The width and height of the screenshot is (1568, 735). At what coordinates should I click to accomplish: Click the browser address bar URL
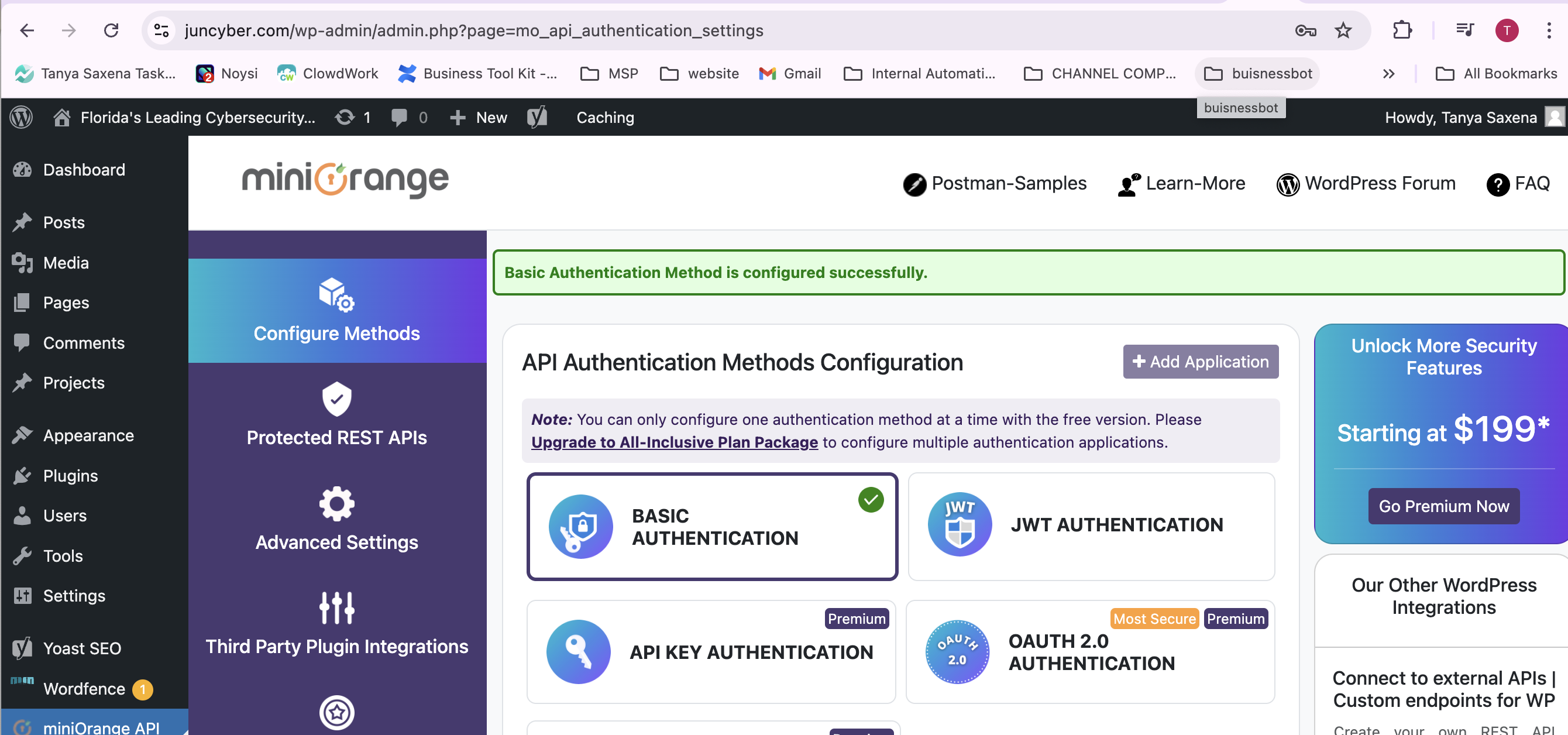[x=473, y=30]
